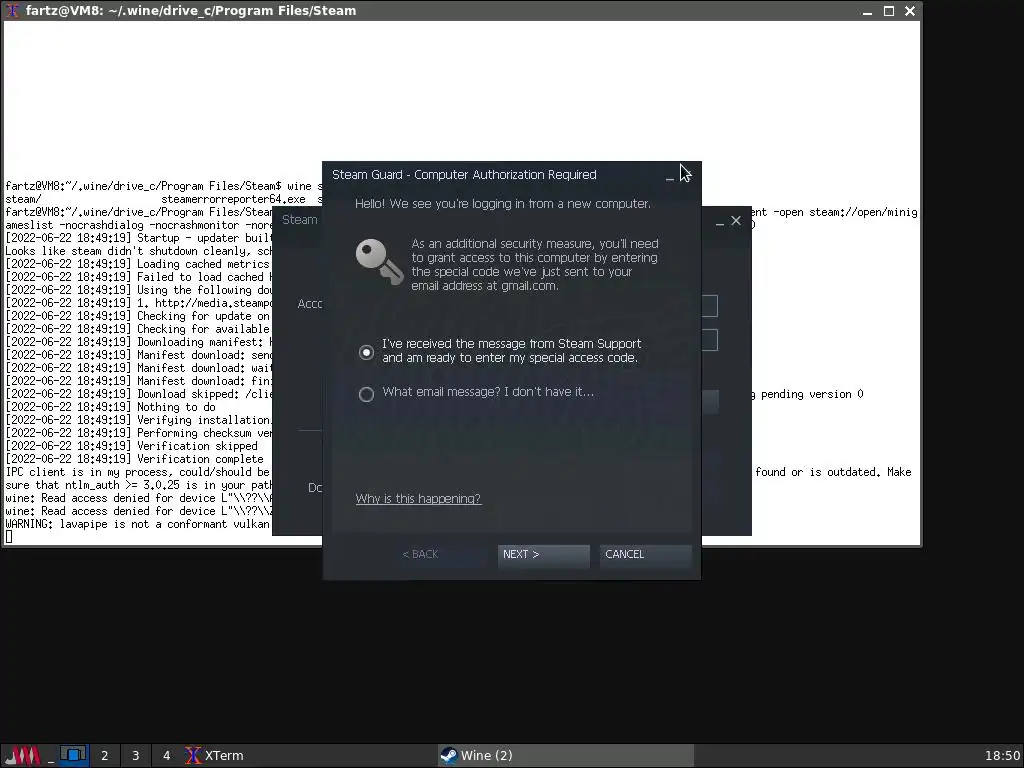Minimize the Steam Guard dialog
1024x768 pixels.
pyautogui.click(x=669, y=176)
